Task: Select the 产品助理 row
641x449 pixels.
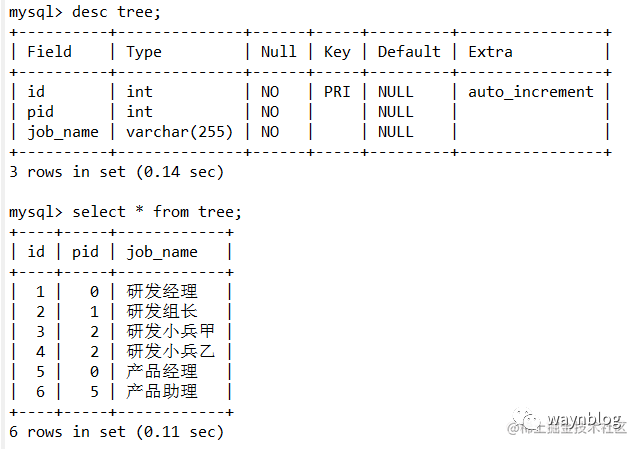Action: (121, 392)
